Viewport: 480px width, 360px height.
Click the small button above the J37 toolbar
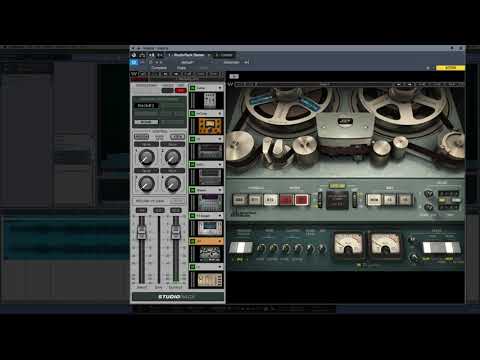click(234, 76)
